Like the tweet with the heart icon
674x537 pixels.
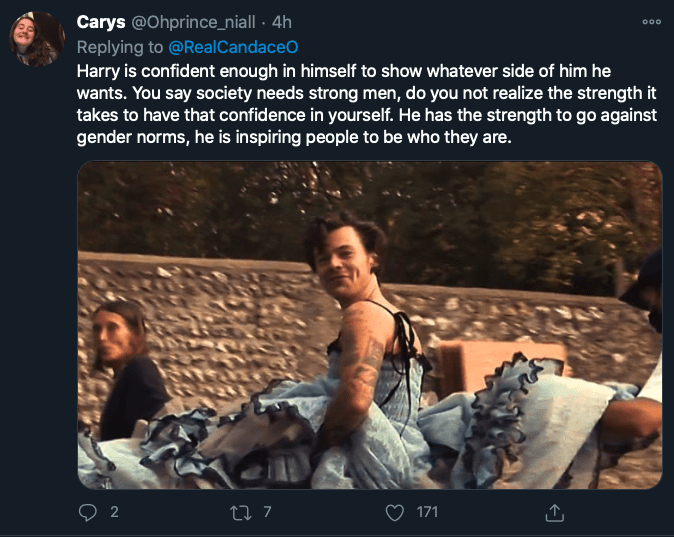(x=396, y=512)
